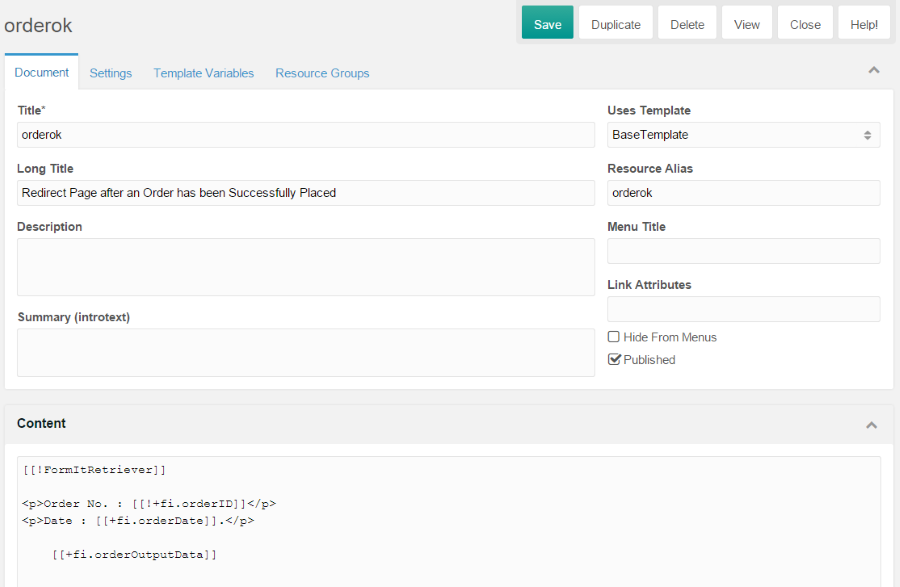Save the orderok resource

547,24
